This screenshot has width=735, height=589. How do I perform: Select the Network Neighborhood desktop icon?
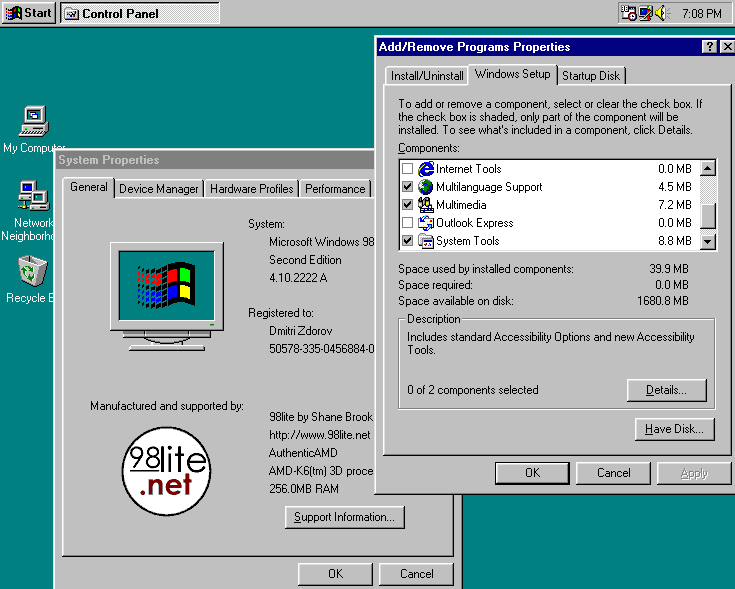28,211
